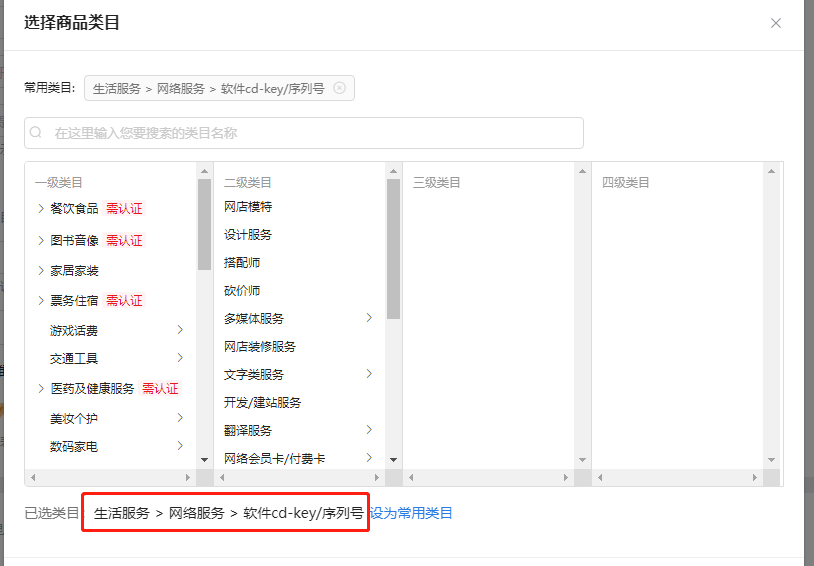The height and width of the screenshot is (566, 814).
Task: Select 网店模特 in the 二级类目 list
Action: click(x=248, y=207)
